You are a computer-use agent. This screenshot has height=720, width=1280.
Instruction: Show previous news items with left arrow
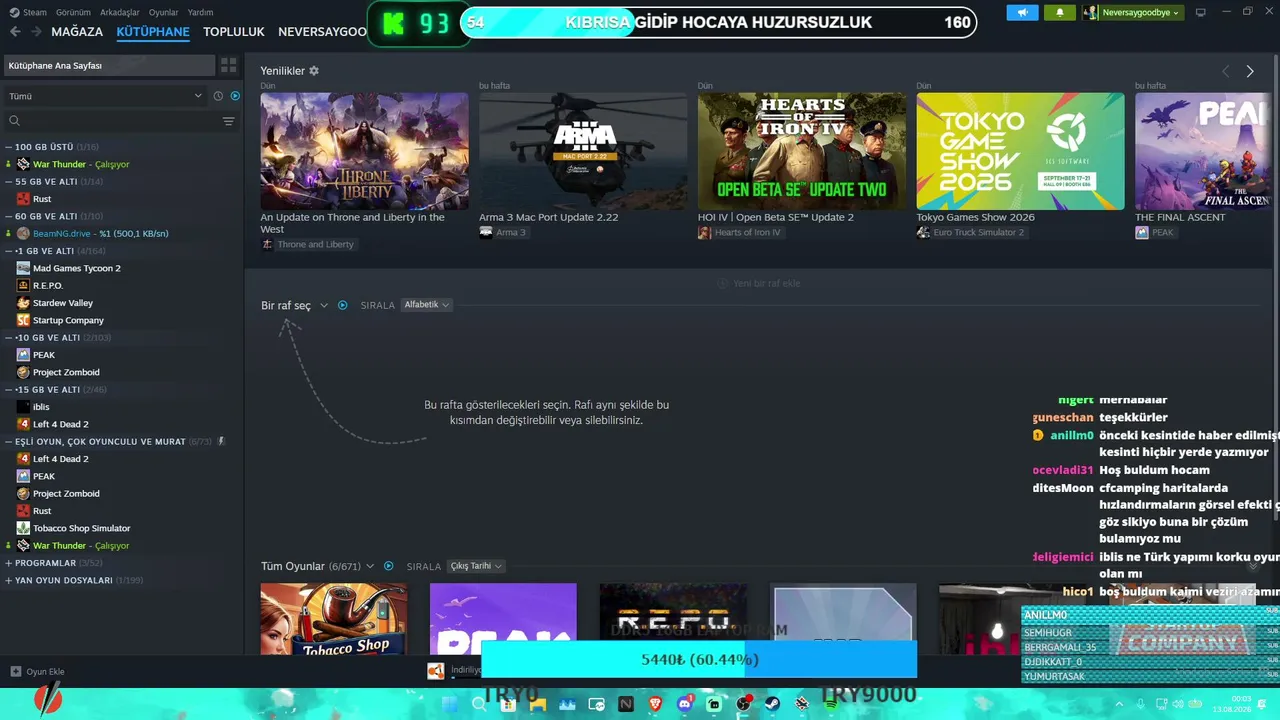tap(1226, 71)
